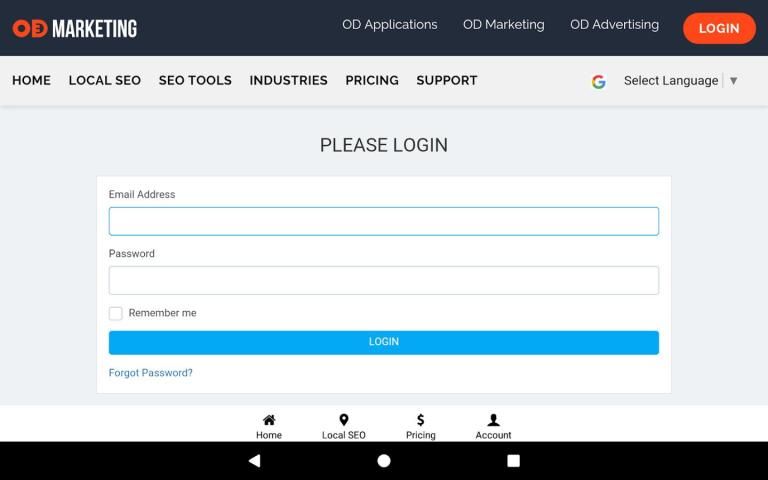768x480 pixels.
Task: Open Local SEO map pin icon
Action: click(343, 421)
